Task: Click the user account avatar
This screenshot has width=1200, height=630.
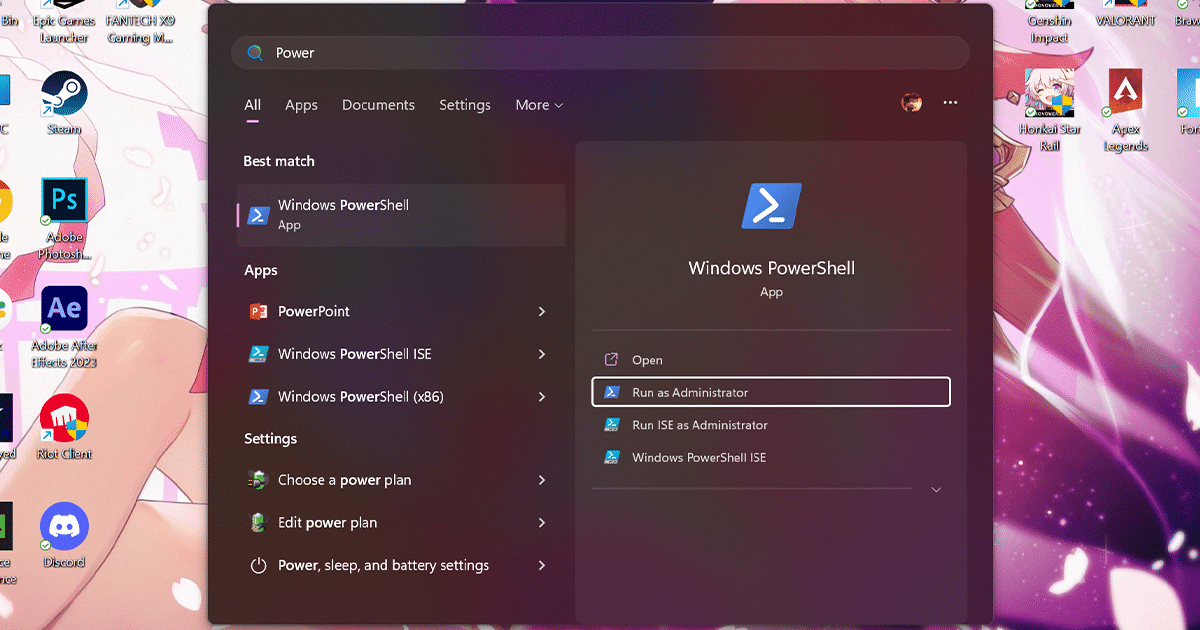Action: (x=911, y=102)
